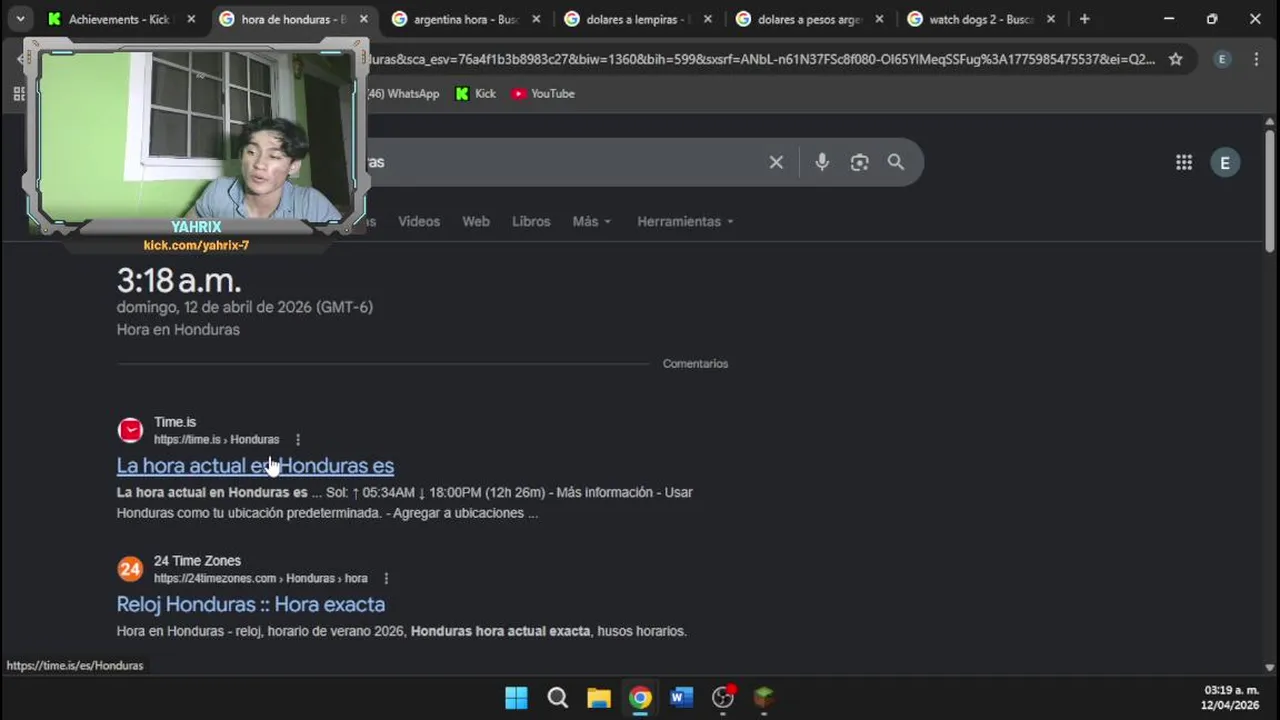The width and height of the screenshot is (1280, 720).
Task: Open Reloj Honduras :: Hora exacta link
Action: tap(251, 604)
